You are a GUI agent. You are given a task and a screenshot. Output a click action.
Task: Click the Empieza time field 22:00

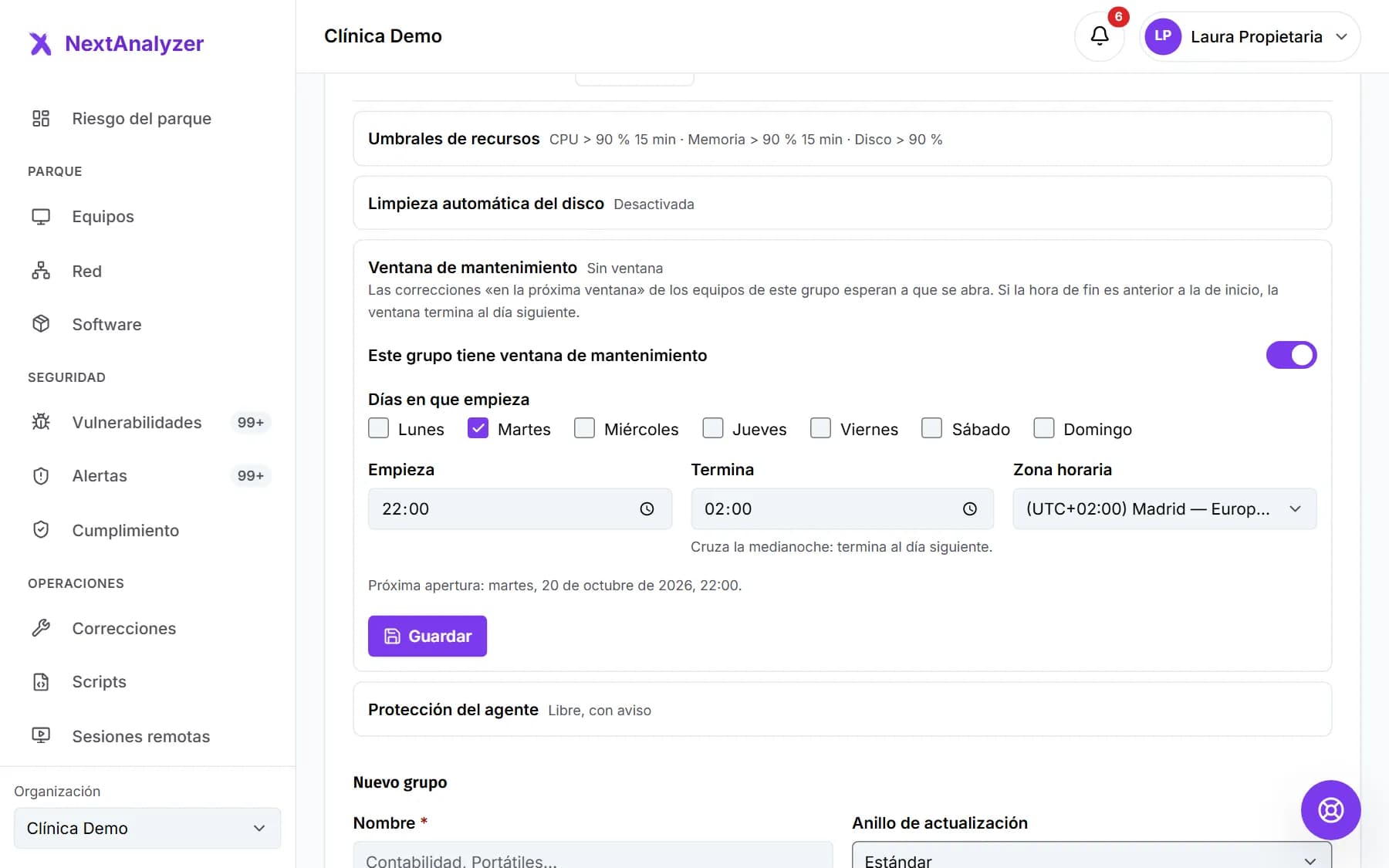(519, 509)
